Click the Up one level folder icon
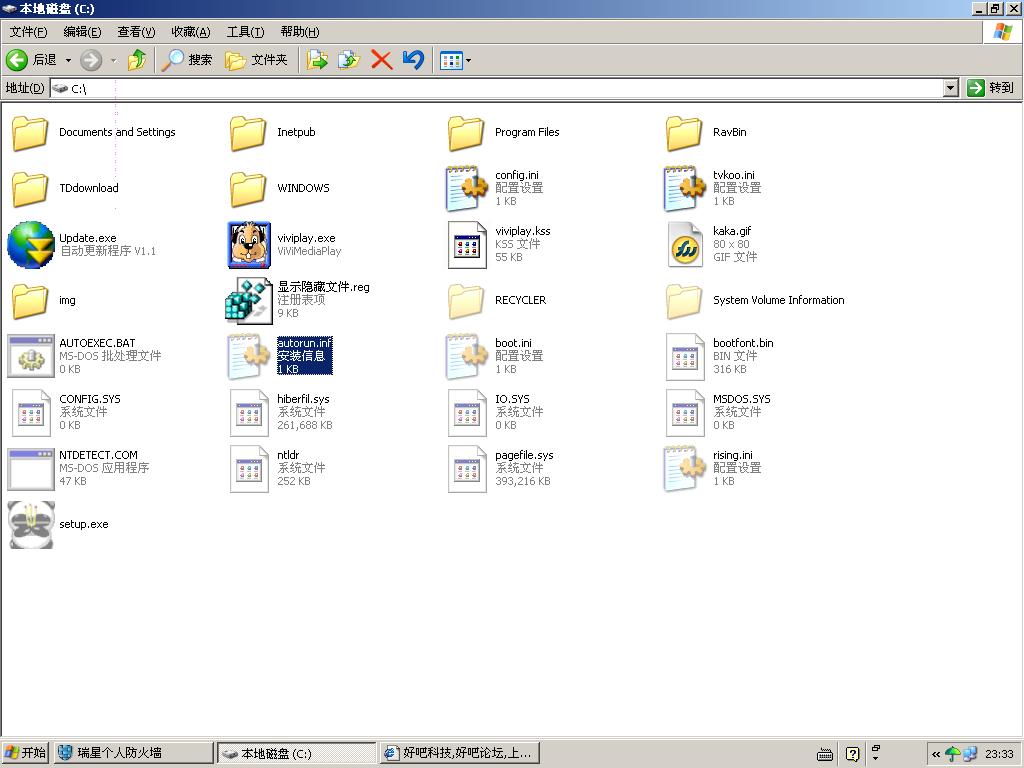Screen dimensions: 1024x768 137,60
